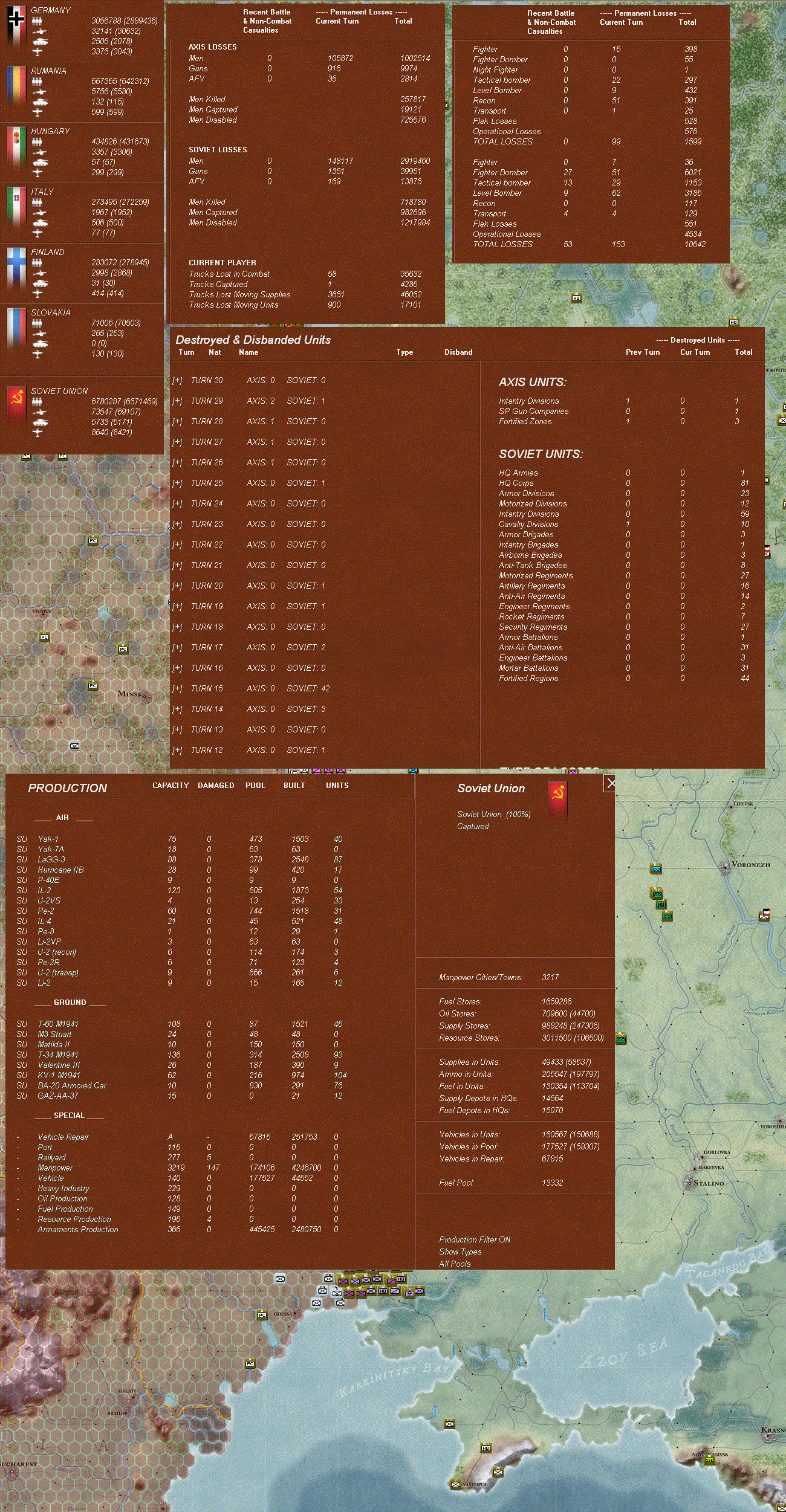
Task: Click the All Pools option
Action: click(455, 1264)
